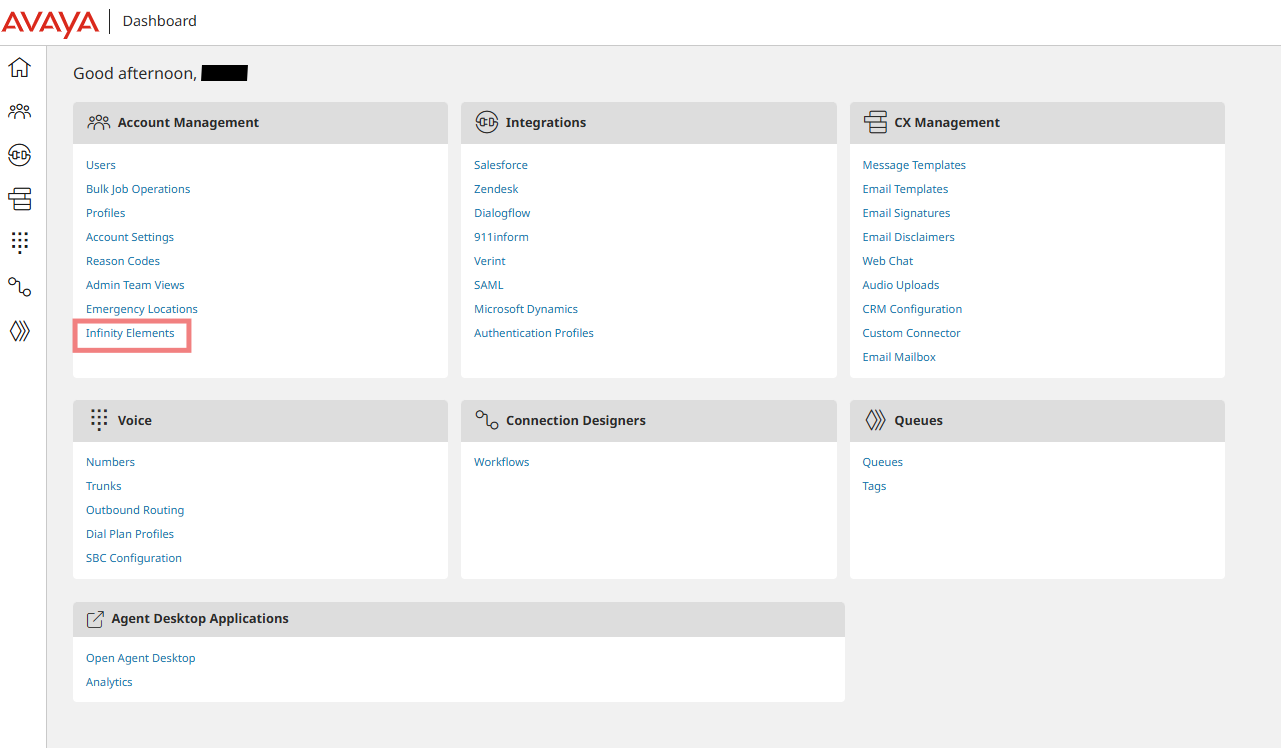Image resolution: width=1281 pixels, height=748 pixels.
Task: Navigate to Users under Account Management
Action: (100, 164)
